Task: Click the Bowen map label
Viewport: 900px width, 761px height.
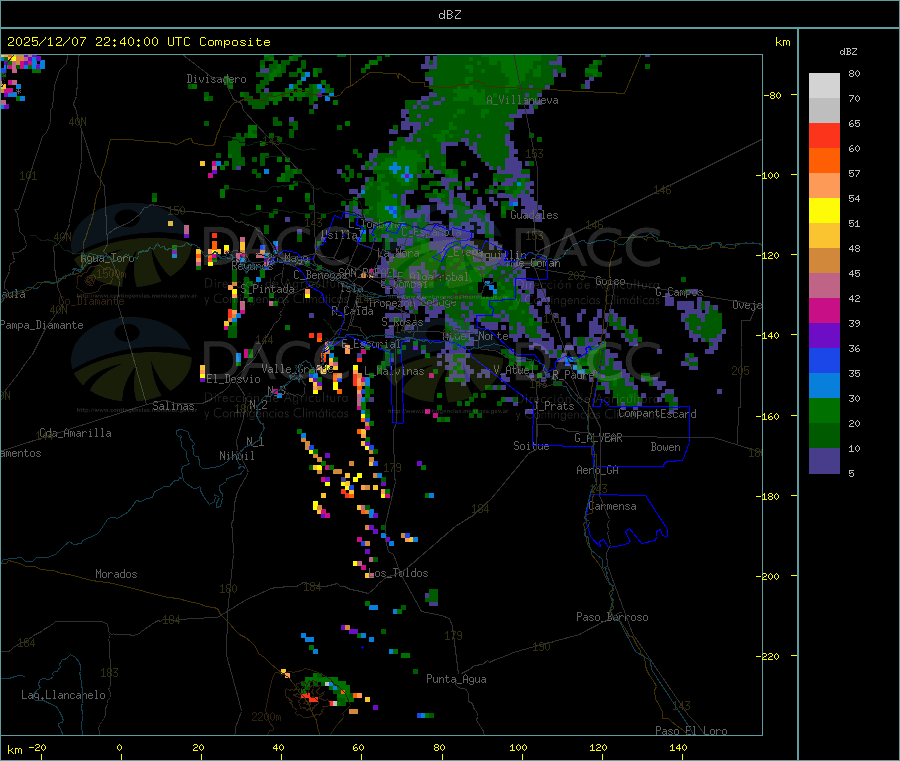Action: [x=665, y=447]
